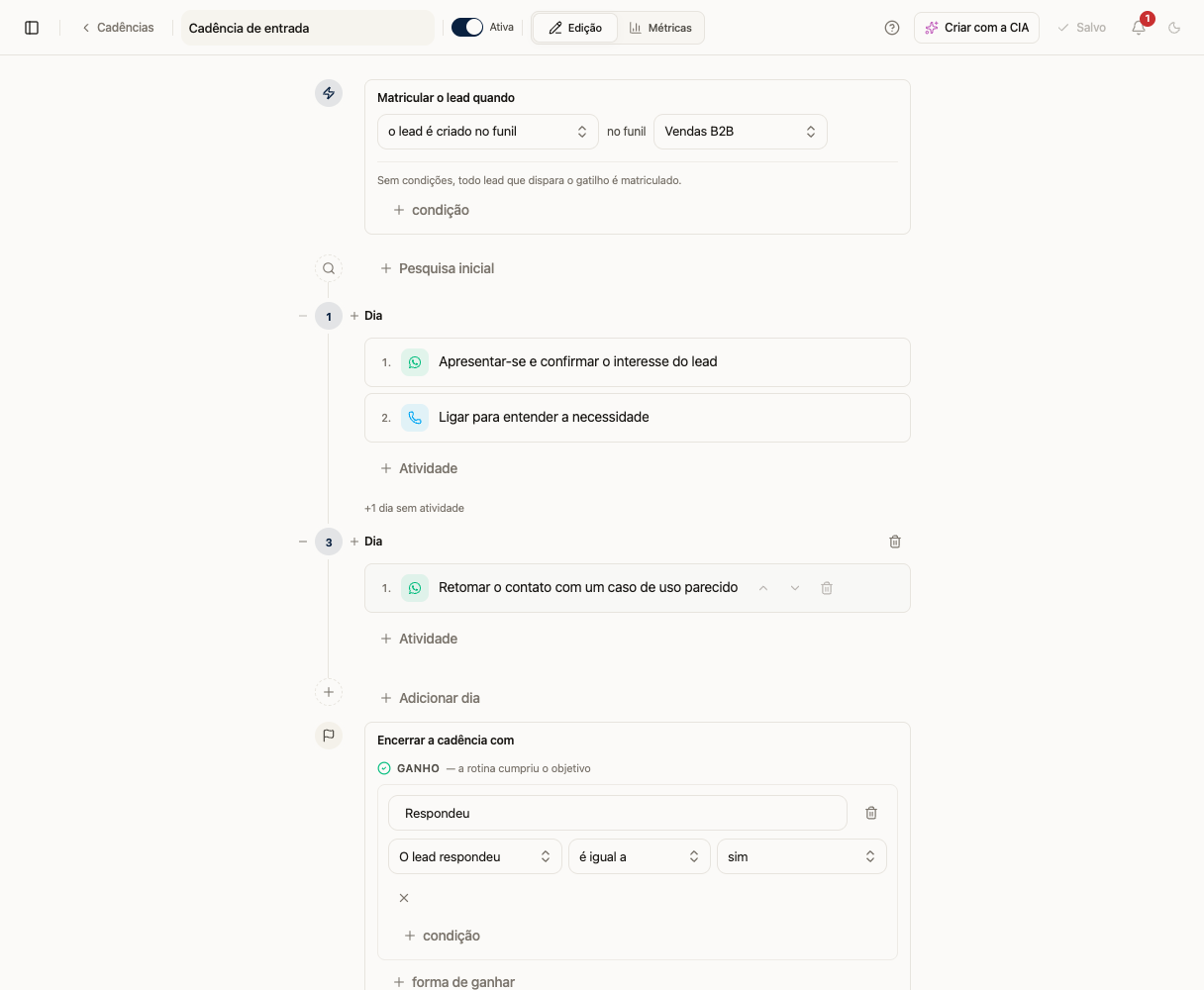Screen dimensions: 1204x990
Task: Click WhatsApp icon of Apresentar-se activity
Action: pos(415,362)
